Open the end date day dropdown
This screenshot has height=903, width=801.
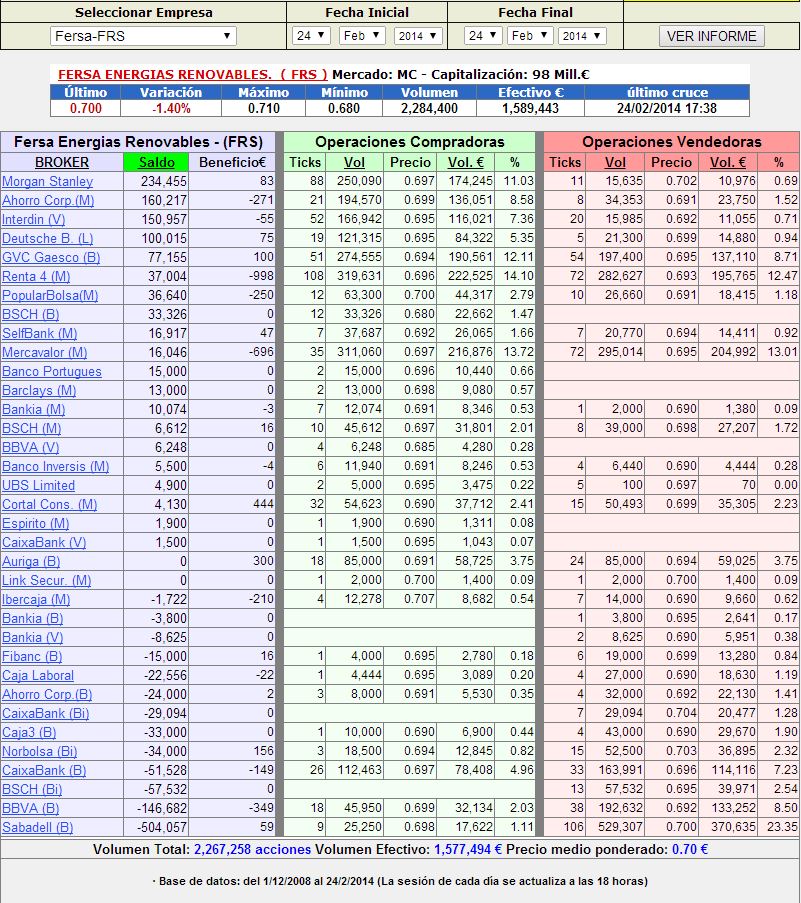pos(483,36)
